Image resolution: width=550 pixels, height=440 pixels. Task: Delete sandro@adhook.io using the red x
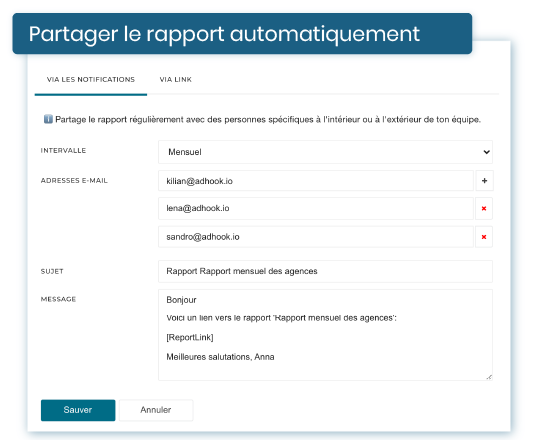[484, 237]
